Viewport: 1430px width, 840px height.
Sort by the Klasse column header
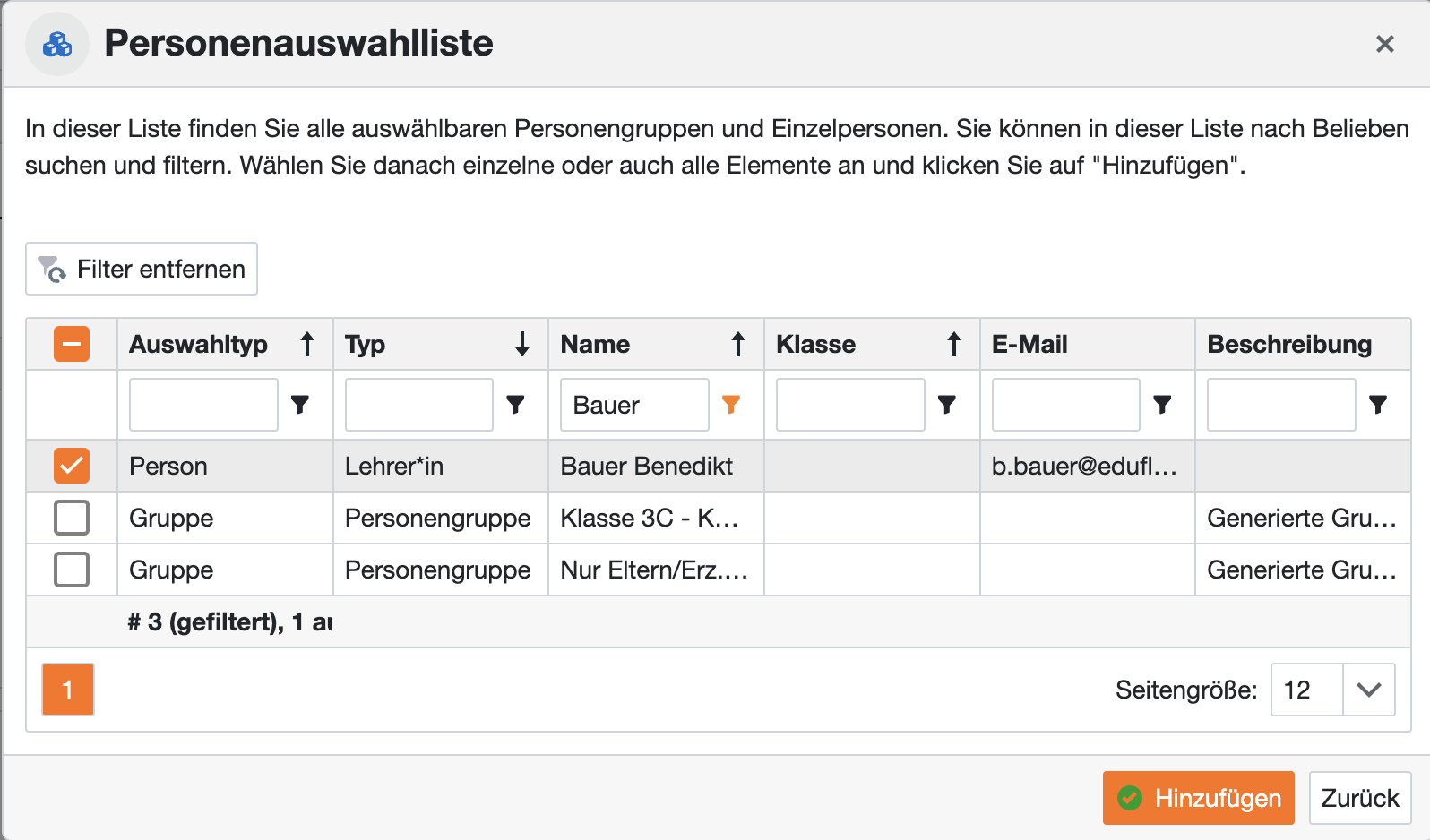click(815, 344)
